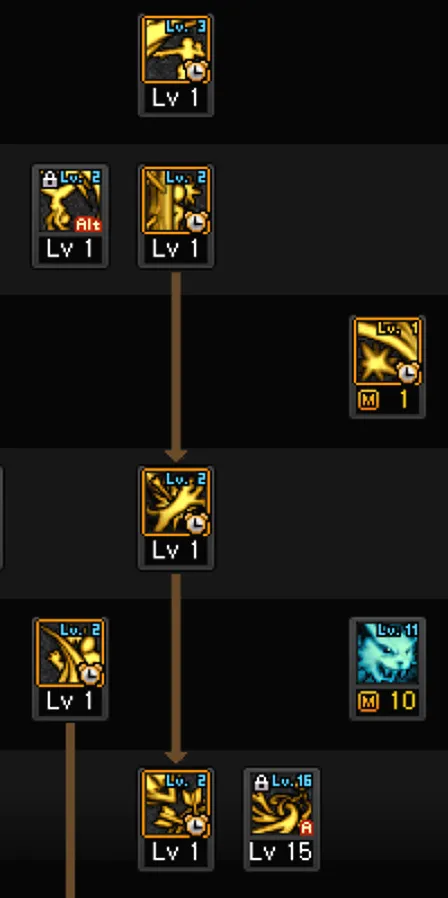
Task: Select the locked golden swirl skill Lv. 16
Action: pos(281,804)
